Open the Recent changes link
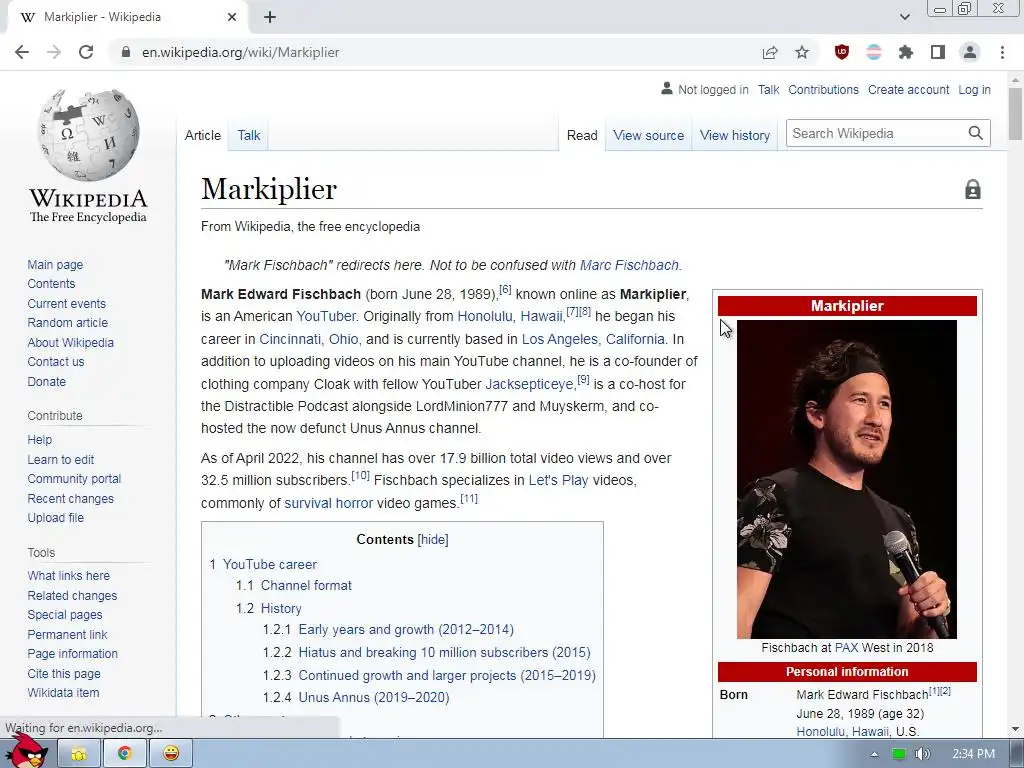The image size is (1024, 768). click(x=71, y=498)
